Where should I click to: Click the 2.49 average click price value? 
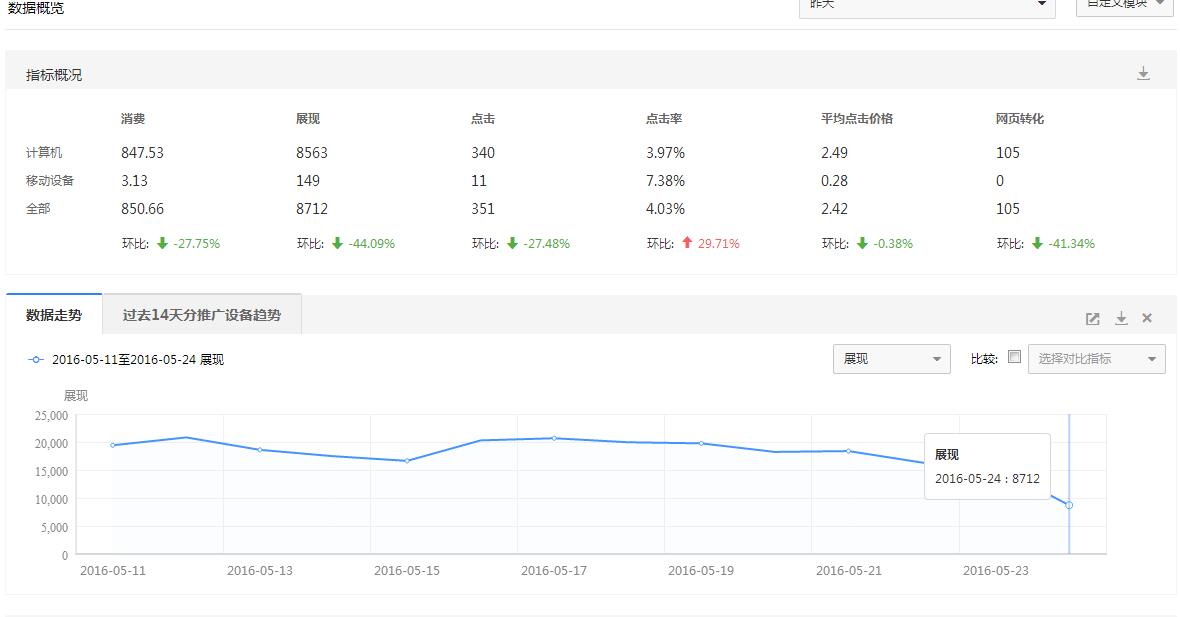click(835, 153)
